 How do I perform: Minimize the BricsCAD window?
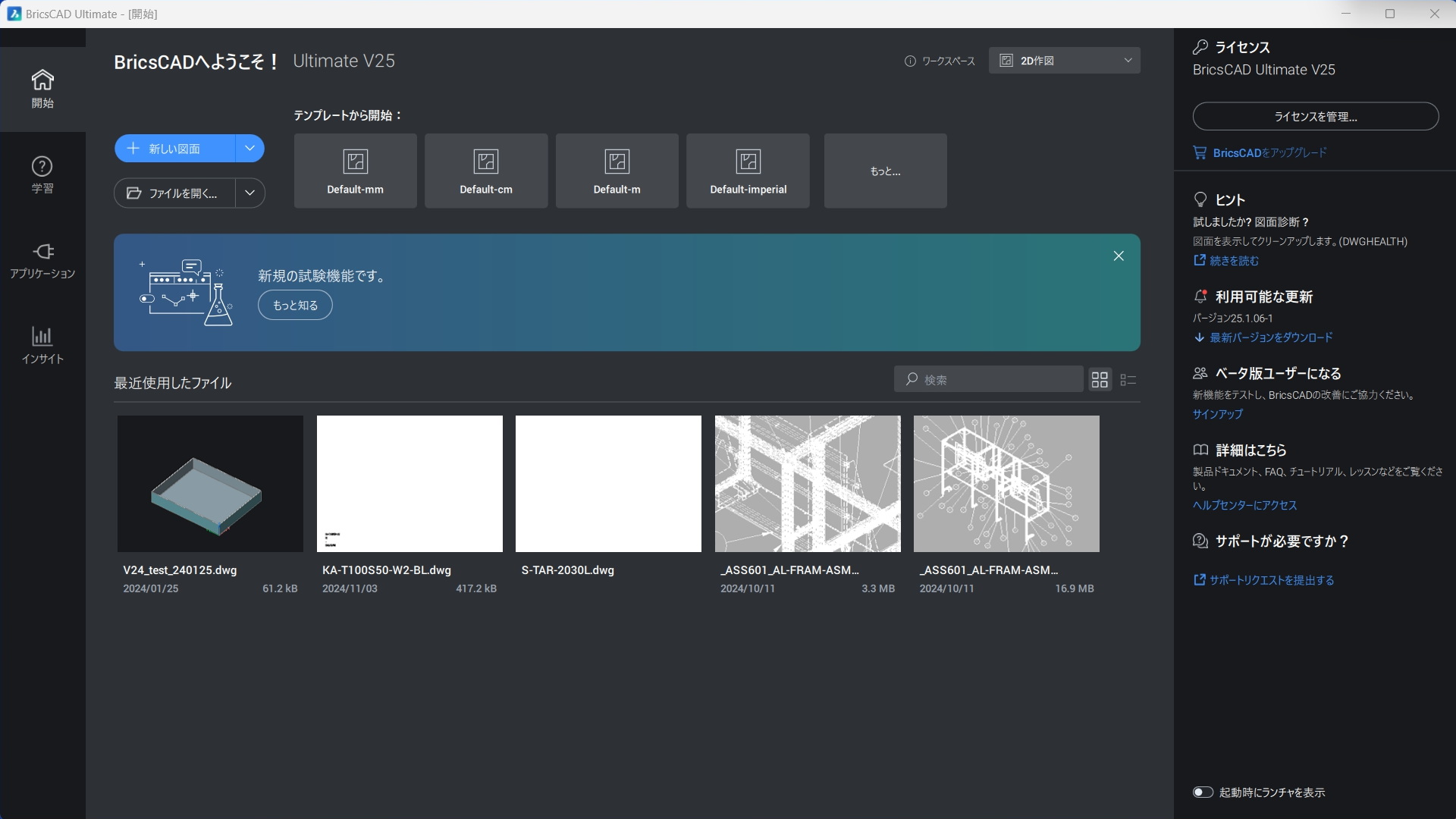point(1346,14)
